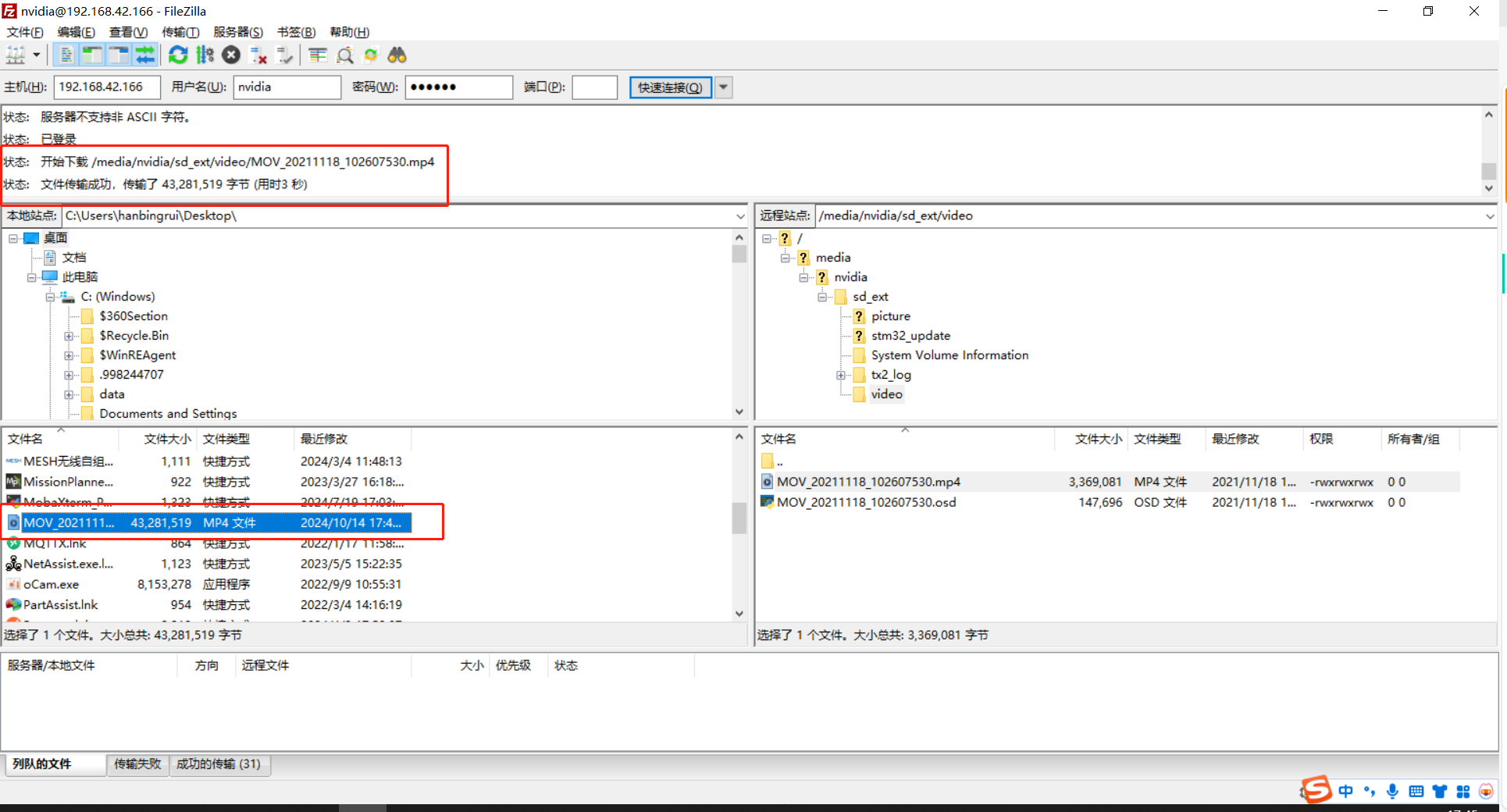Click the host input field
The image size is (1507, 812).
(107, 87)
